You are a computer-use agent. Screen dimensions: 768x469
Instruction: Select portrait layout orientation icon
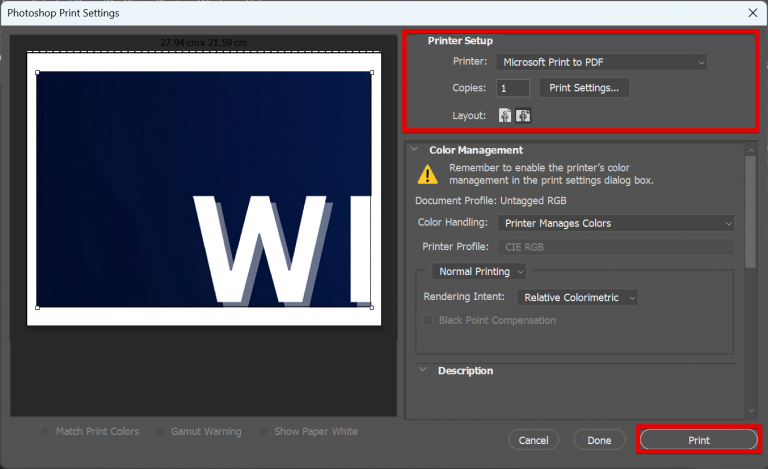point(505,115)
